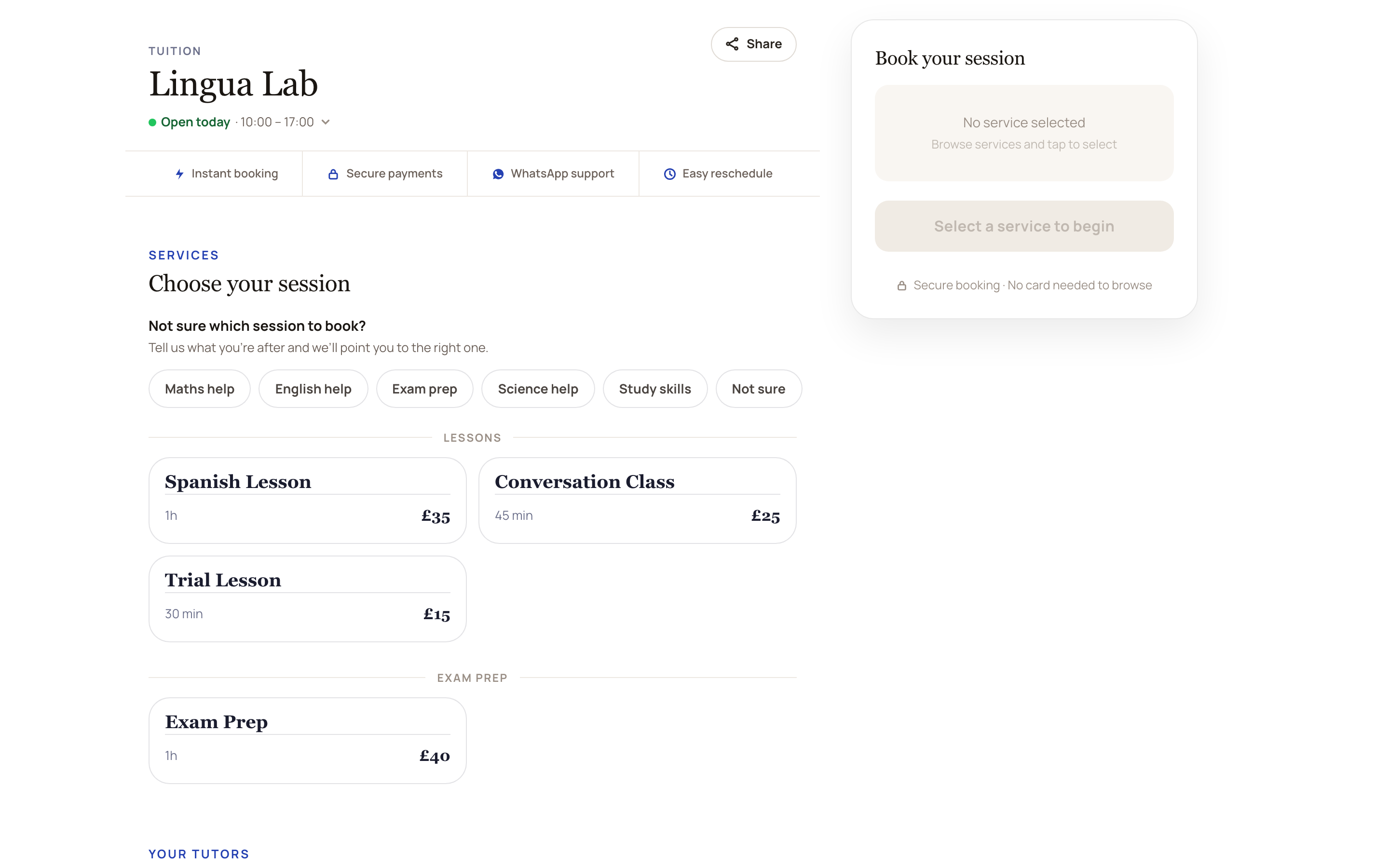Click the Book your session heading
The image size is (1389, 868).
950,58
